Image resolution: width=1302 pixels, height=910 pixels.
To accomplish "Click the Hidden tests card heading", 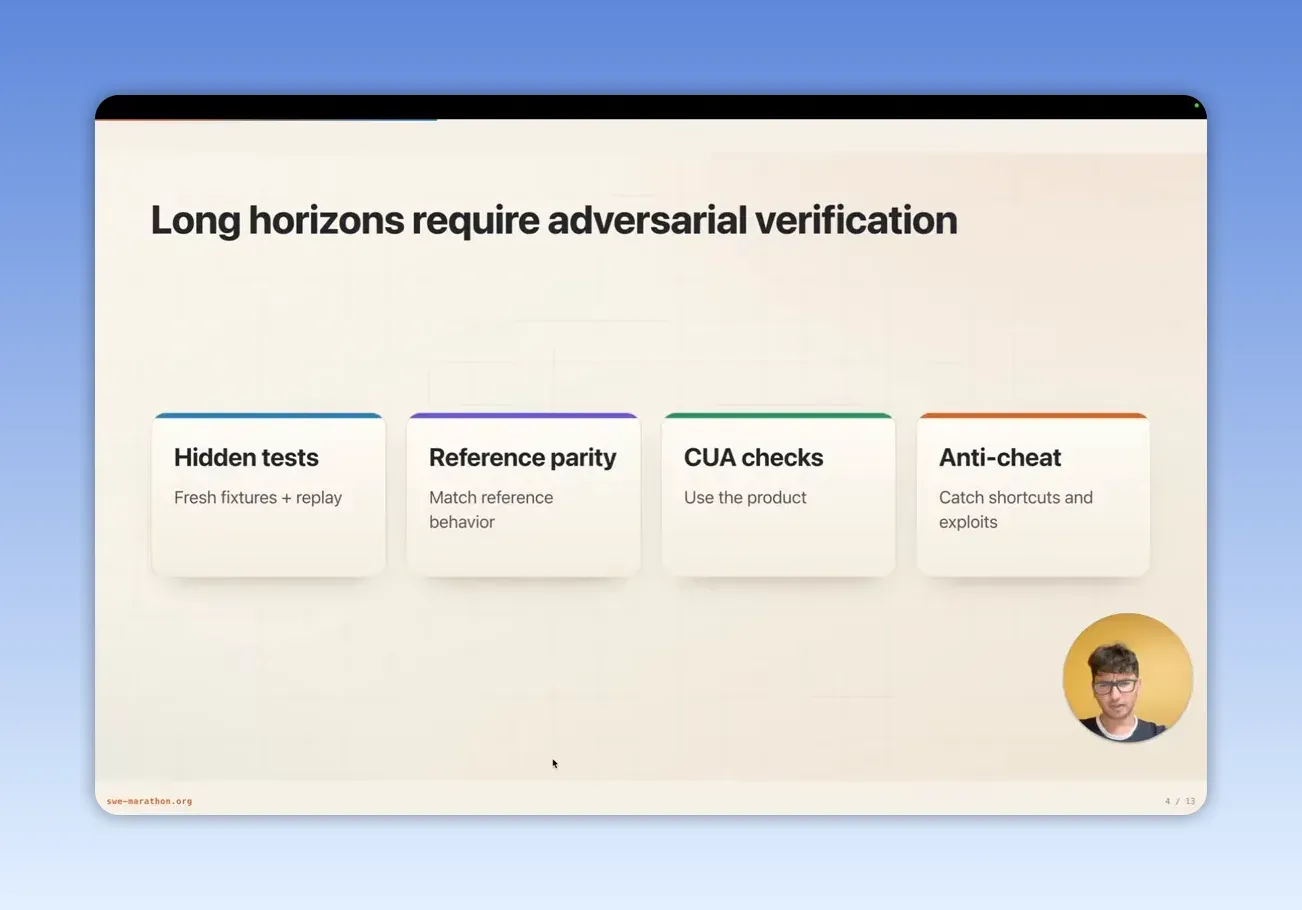I will click(246, 457).
